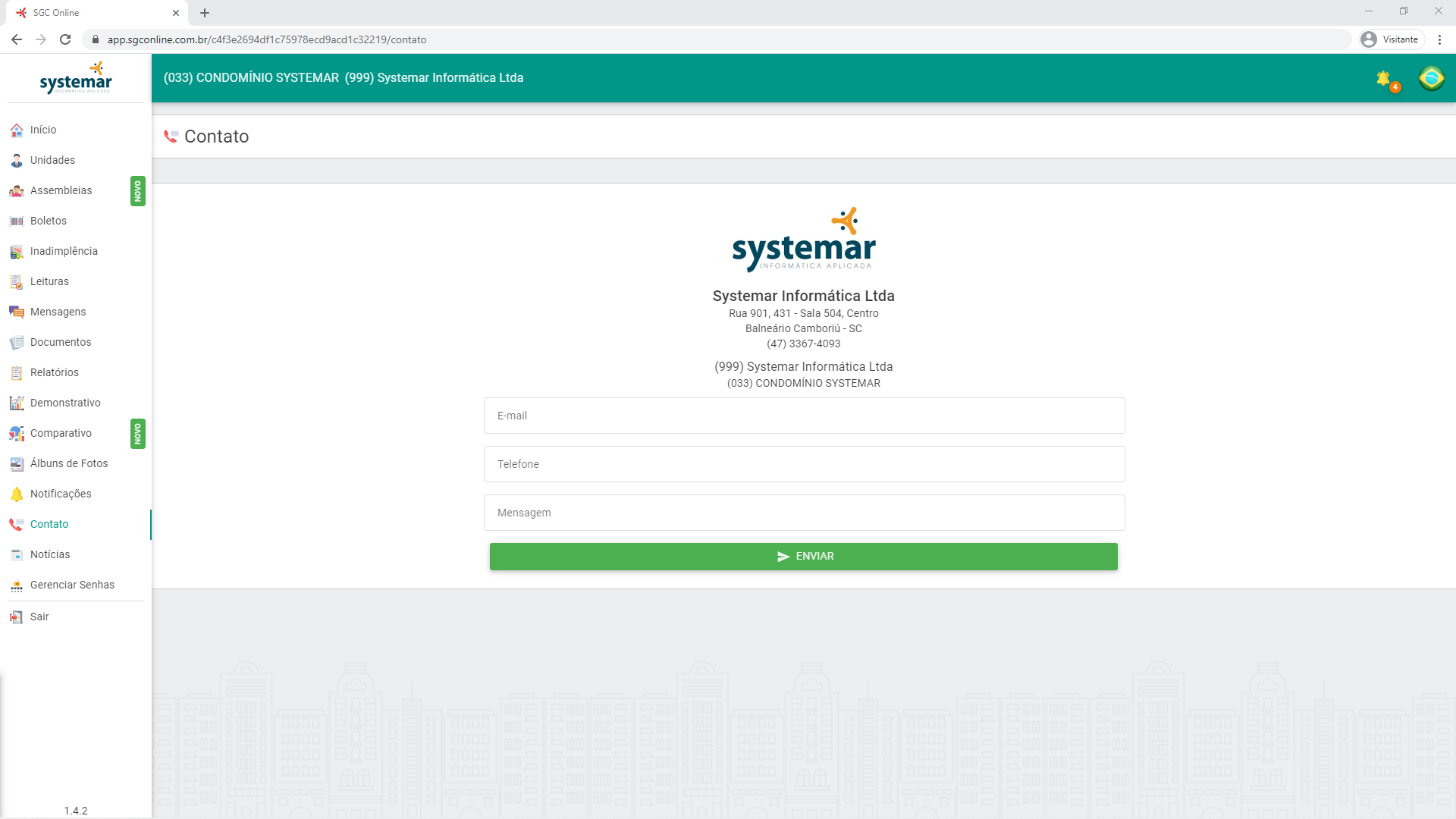Click the Notificações bell icon in sidebar
The height and width of the screenshot is (819, 1456).
pos(17,494)
